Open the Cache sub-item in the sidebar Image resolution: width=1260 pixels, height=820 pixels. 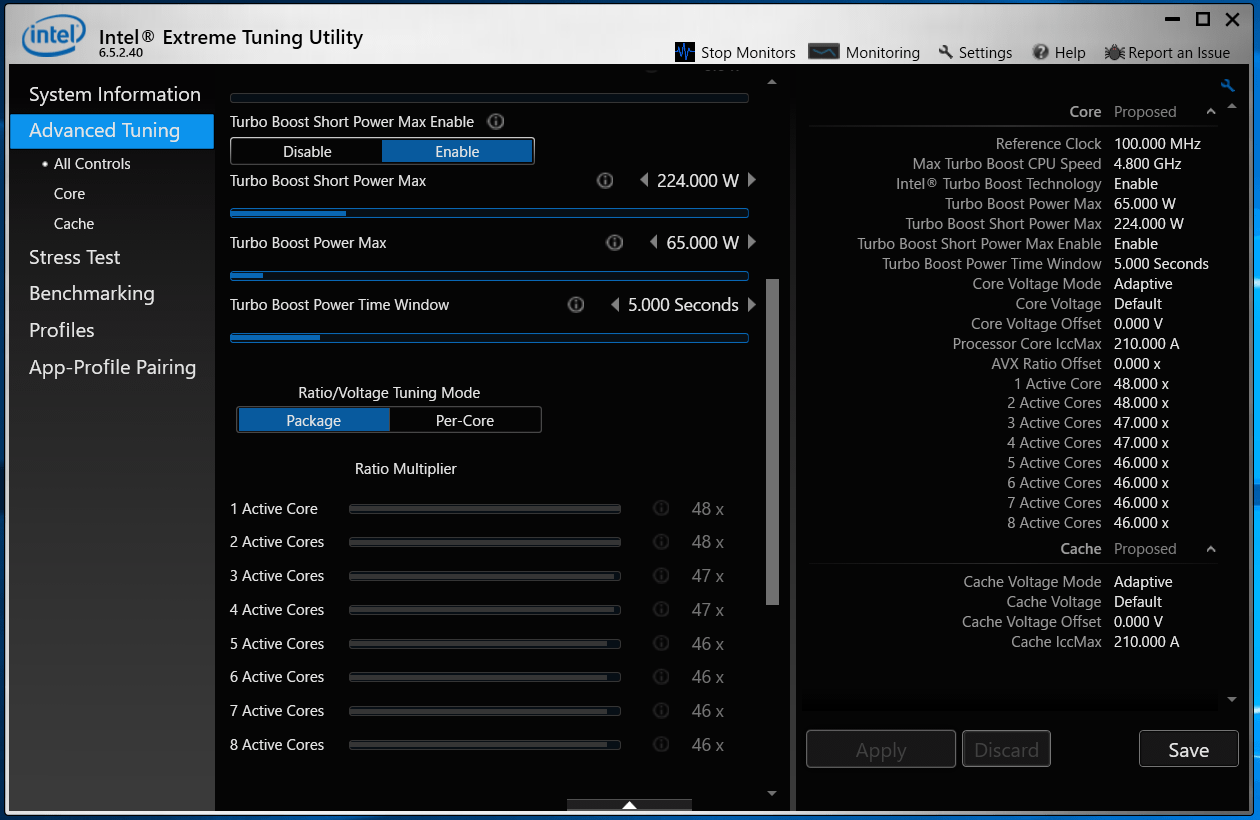click(74, 224)
